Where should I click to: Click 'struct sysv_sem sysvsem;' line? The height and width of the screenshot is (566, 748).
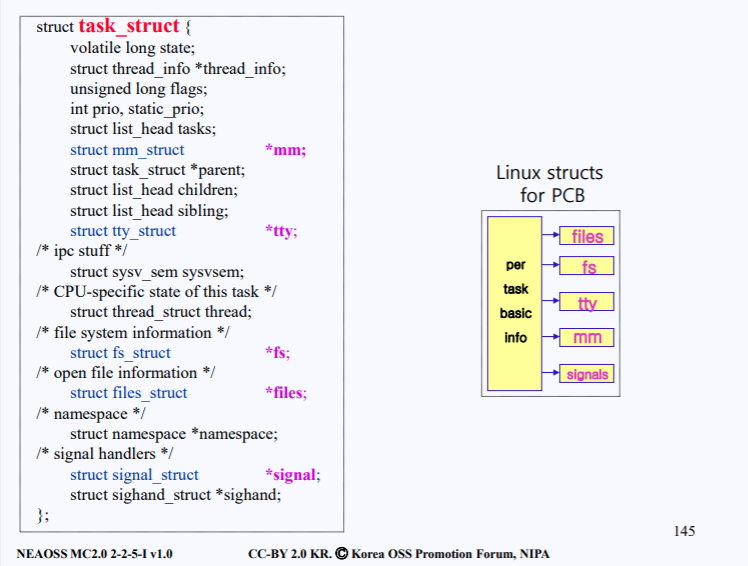[157, 272]
